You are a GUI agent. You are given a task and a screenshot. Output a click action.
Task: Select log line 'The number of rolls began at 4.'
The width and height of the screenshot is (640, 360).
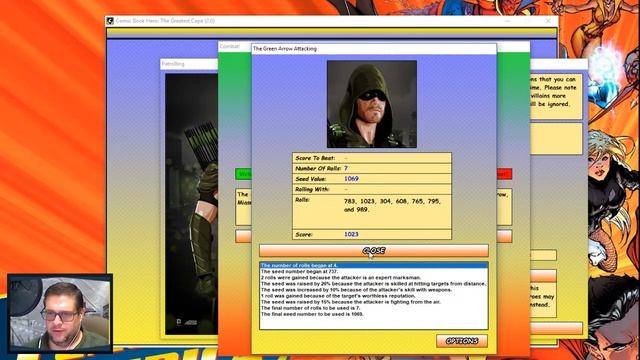pos(373,265)
